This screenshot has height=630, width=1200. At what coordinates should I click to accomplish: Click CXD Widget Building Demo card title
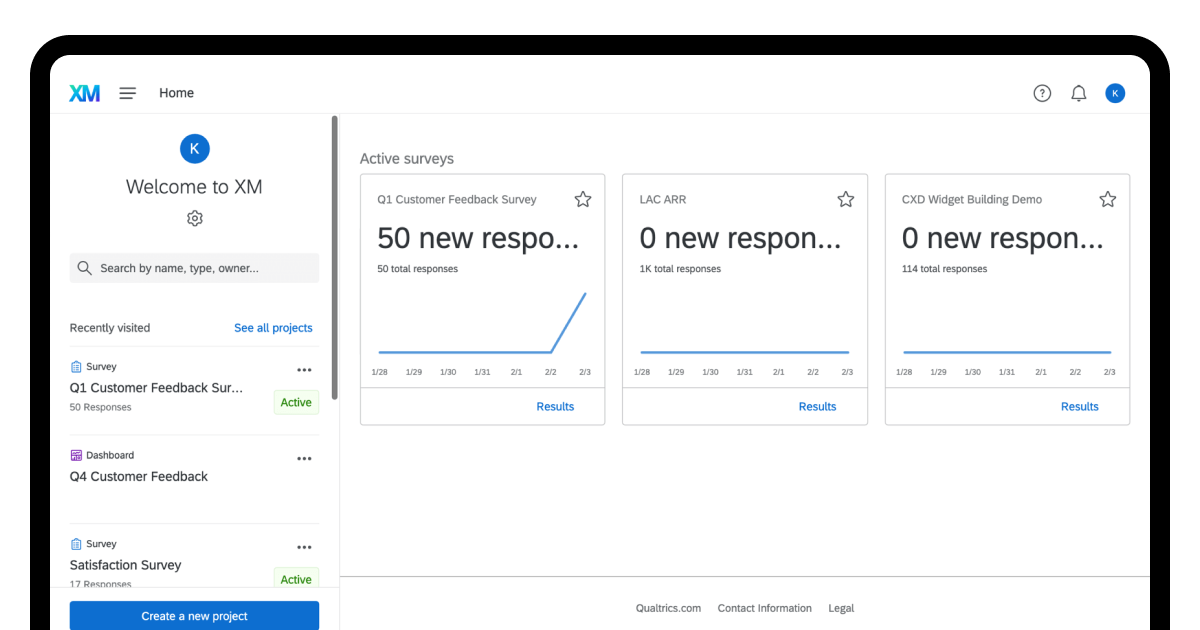[x=972, y=200]
